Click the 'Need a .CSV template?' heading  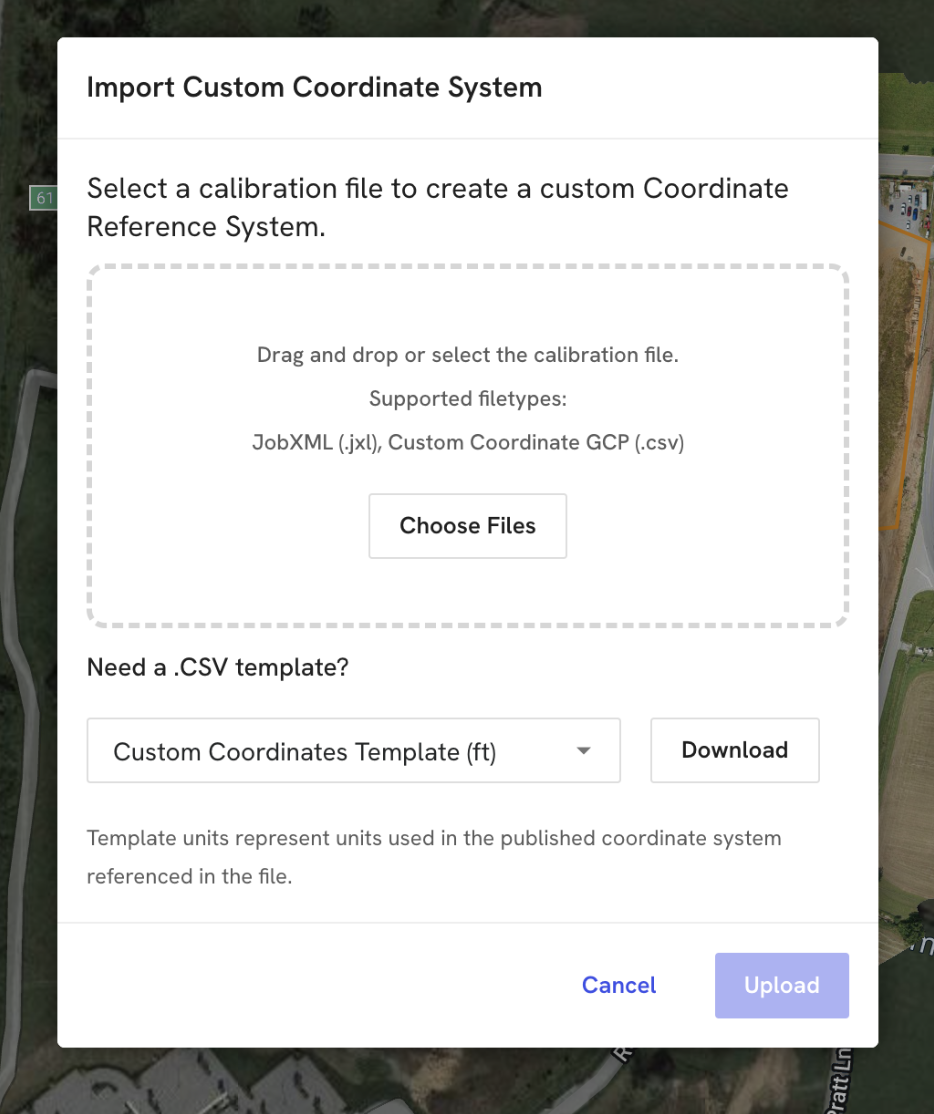pos(217,667)
